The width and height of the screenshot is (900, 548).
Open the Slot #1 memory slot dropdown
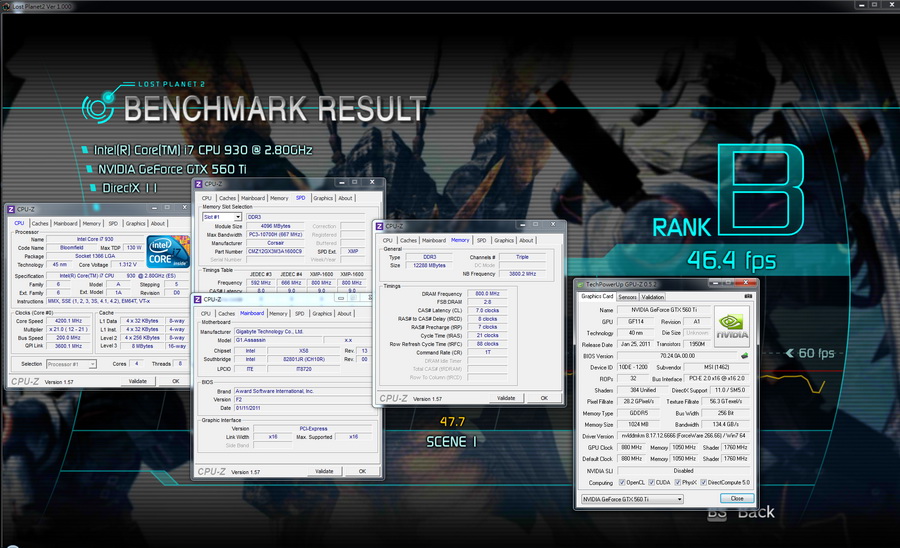(x=222, y=217)
